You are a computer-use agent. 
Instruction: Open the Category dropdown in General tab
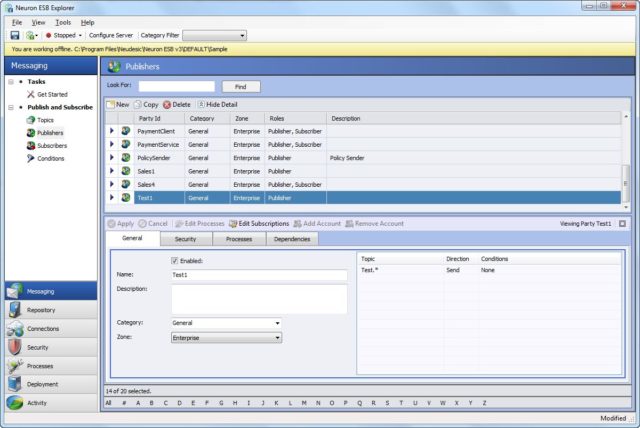coord(226,323)
